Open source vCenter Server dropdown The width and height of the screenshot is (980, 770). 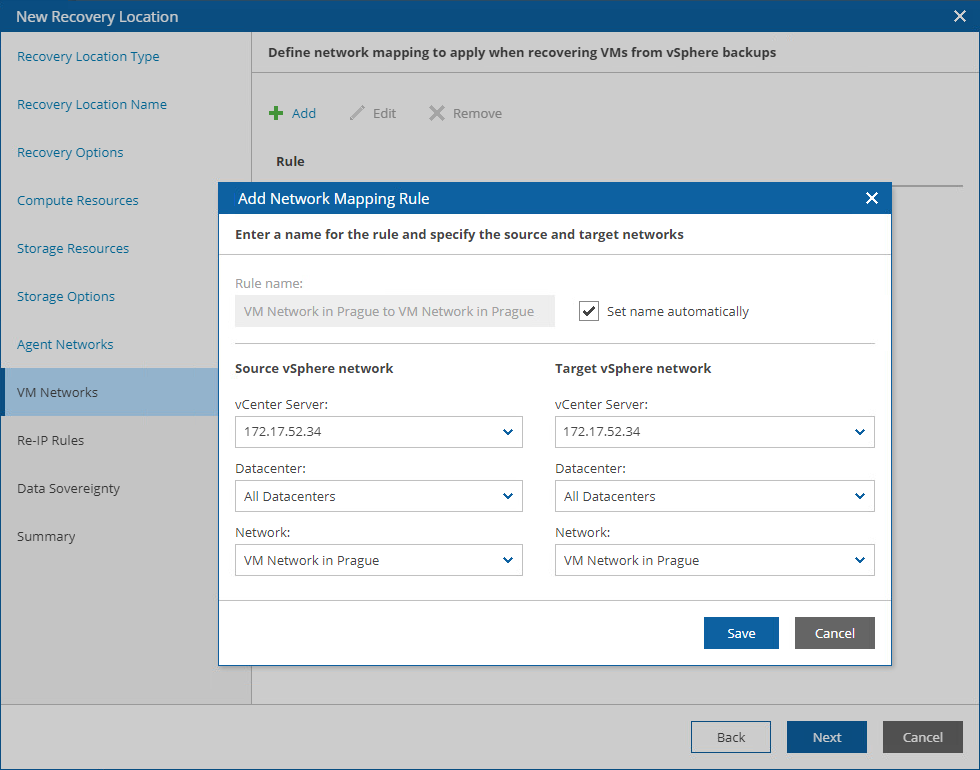[378, 432]
